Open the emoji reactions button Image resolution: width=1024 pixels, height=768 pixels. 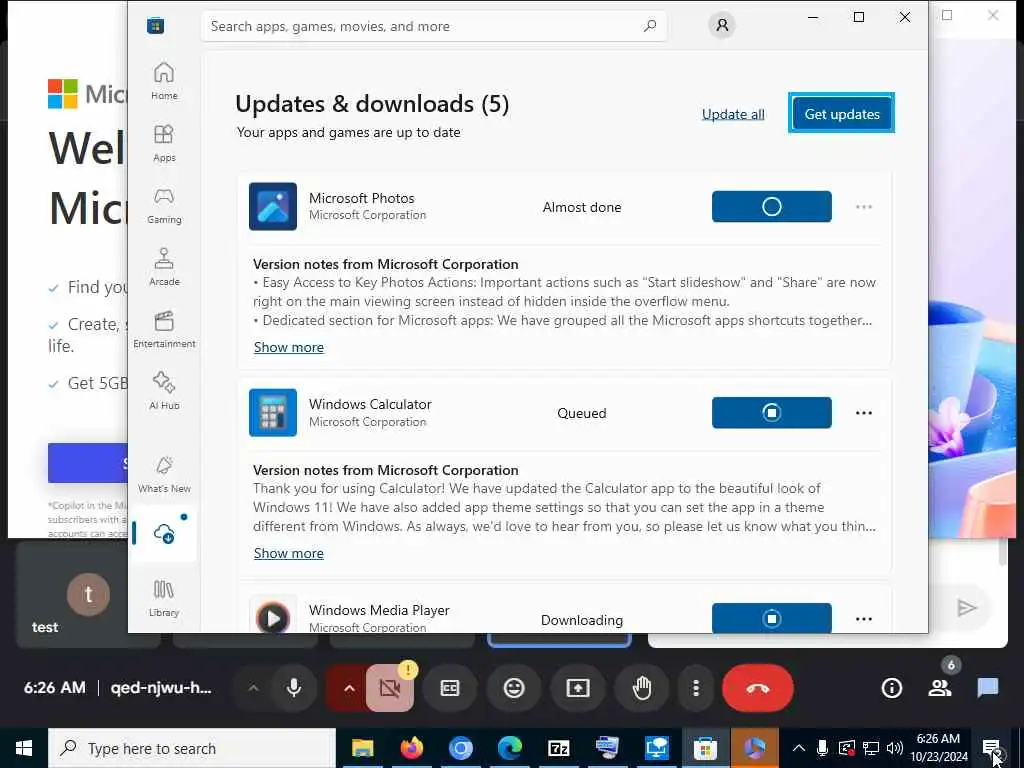point(514,688)
